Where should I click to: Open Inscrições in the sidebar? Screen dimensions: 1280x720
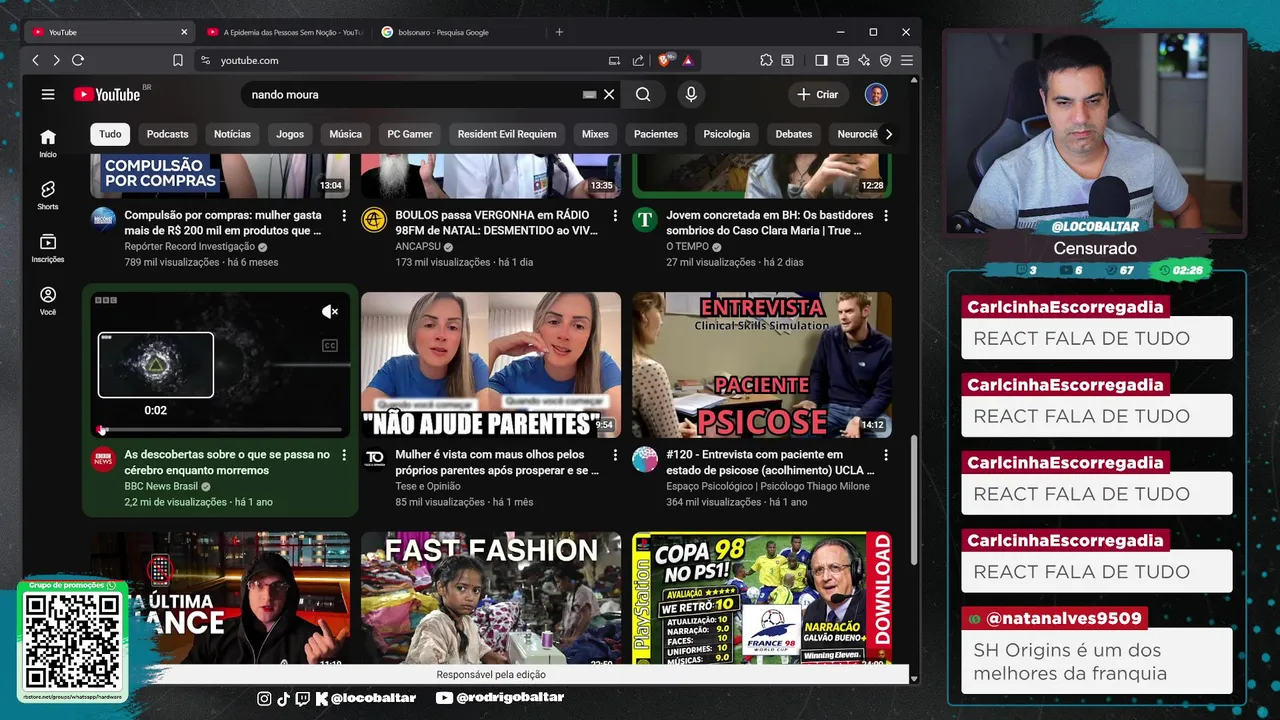(48, 248)
